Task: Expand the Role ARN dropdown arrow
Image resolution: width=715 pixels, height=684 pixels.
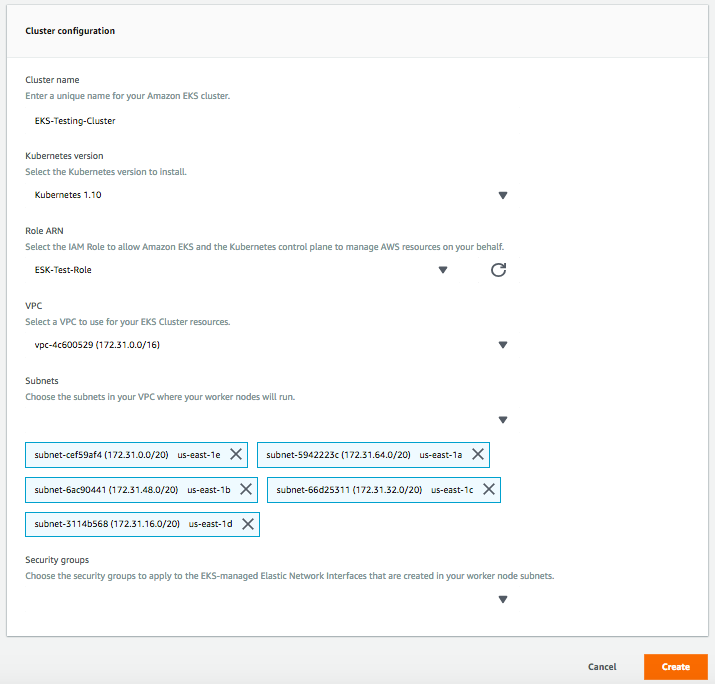Action: (442, 270)
